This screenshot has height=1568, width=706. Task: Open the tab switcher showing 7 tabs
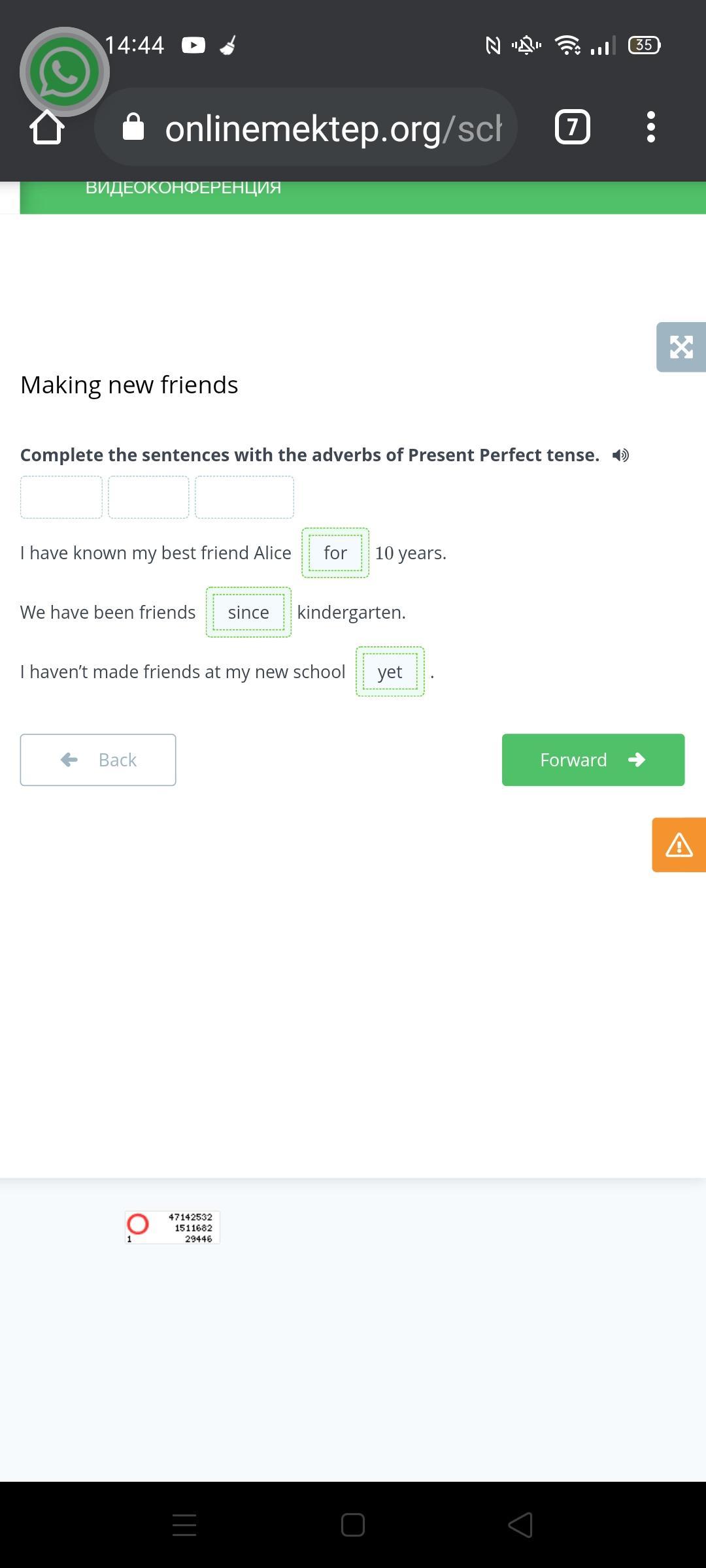572,127
